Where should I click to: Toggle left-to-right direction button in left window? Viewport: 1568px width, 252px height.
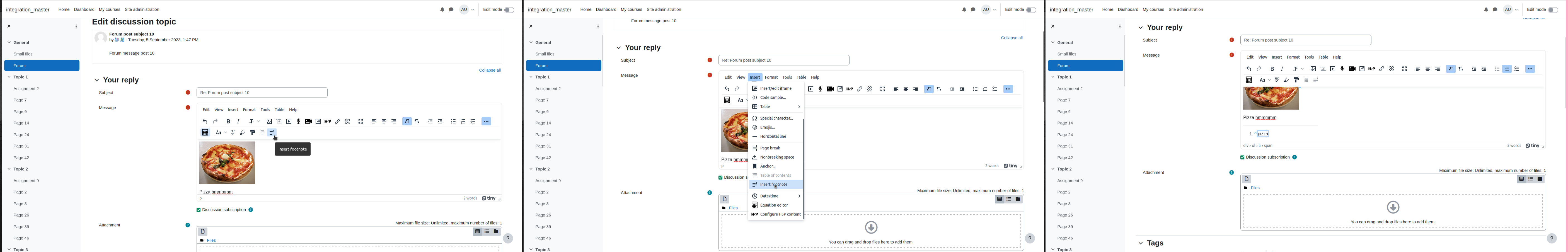[407, 122]
